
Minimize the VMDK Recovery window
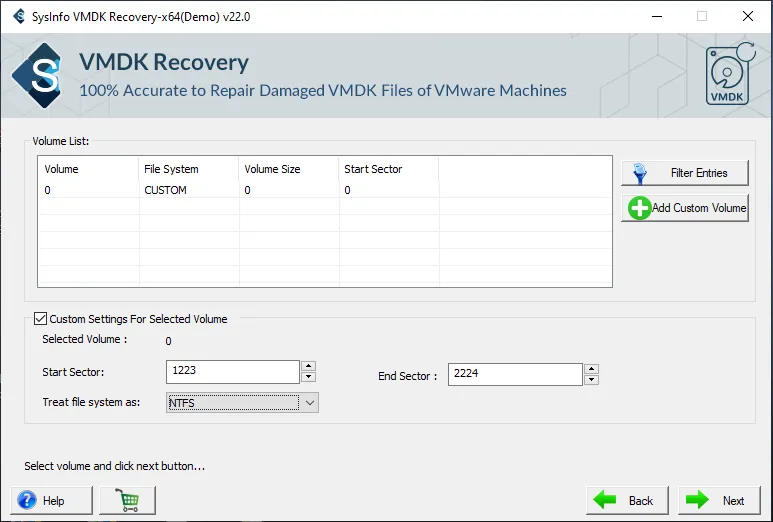pyautogui.click(x=657, y=16)
